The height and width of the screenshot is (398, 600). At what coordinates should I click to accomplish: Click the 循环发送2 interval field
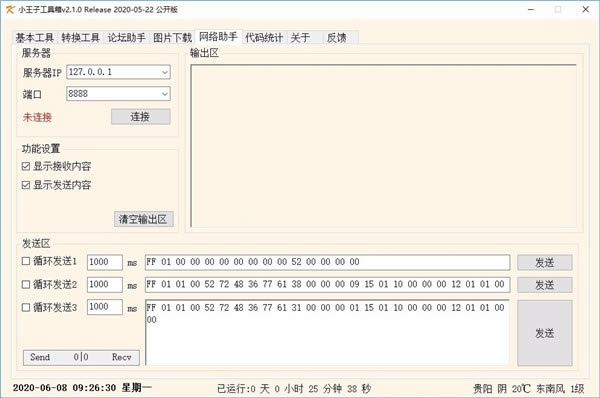pos(104,284)
